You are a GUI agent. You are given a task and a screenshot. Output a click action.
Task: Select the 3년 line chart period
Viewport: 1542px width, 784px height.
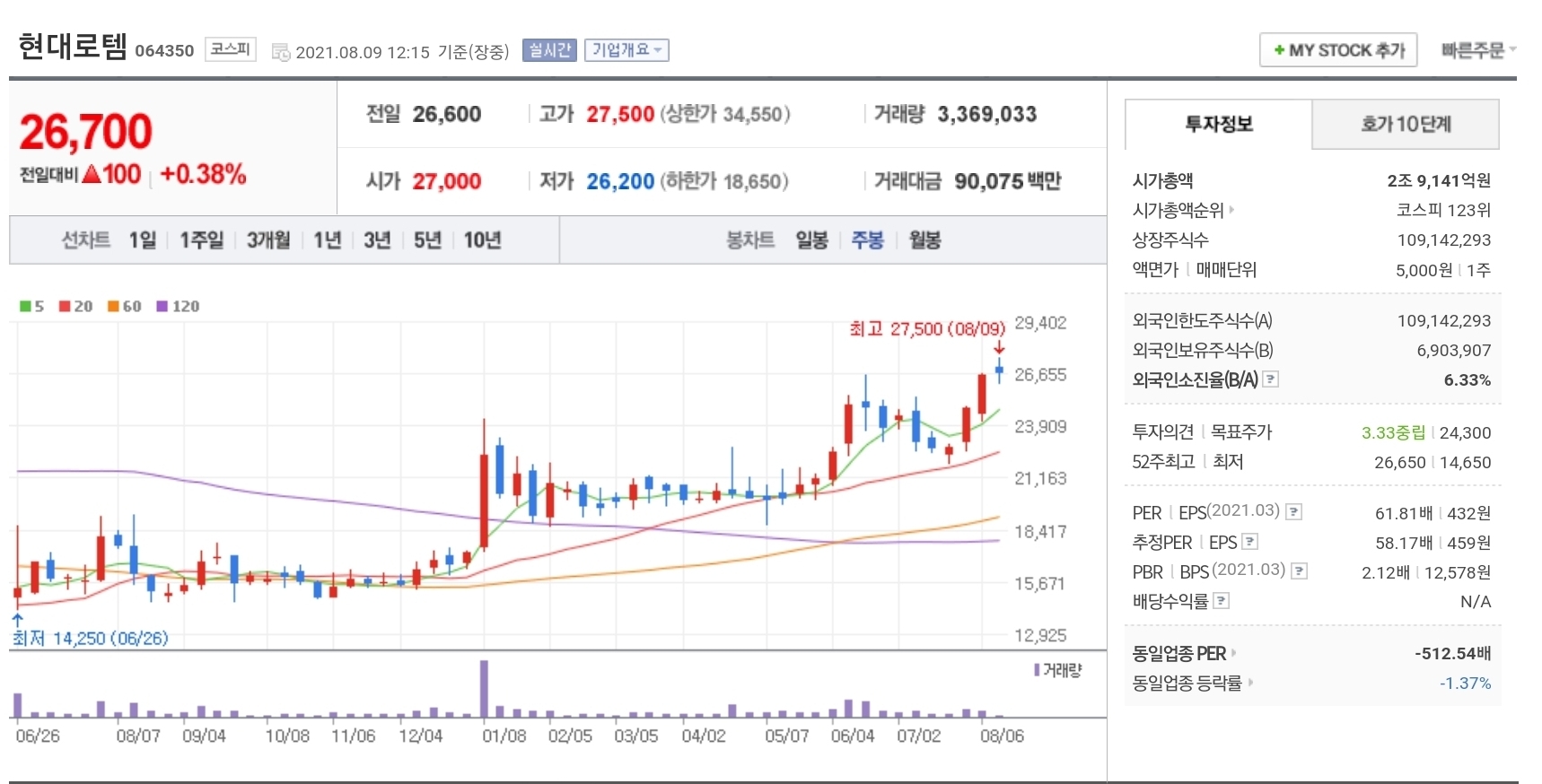377,240
